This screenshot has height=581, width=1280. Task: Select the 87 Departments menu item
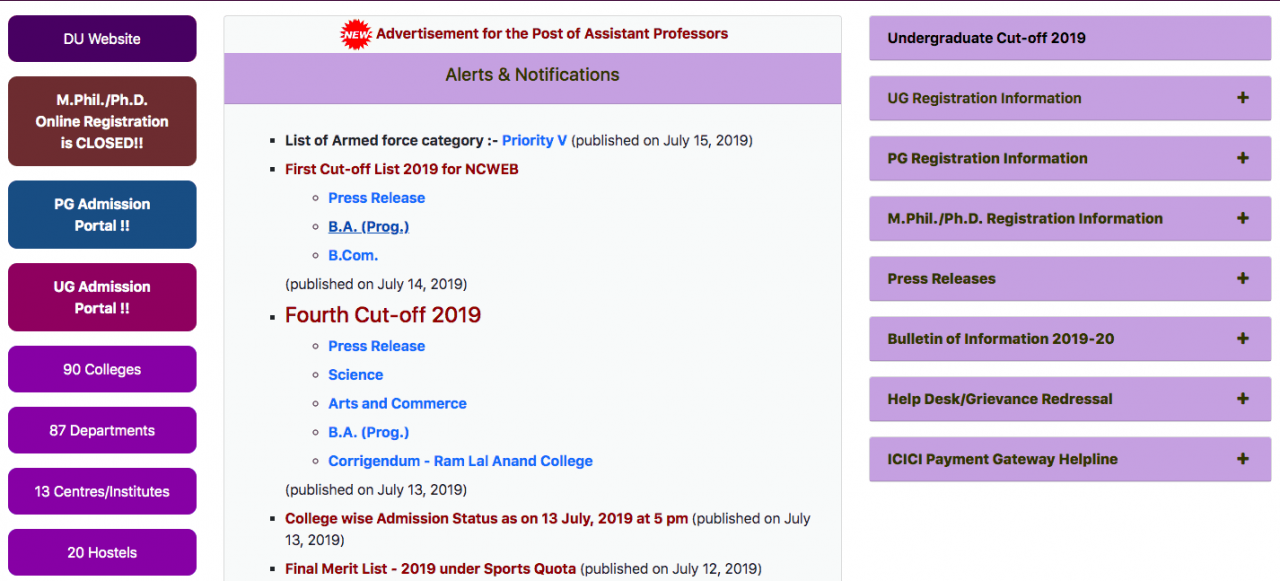(x=102, y=430)
